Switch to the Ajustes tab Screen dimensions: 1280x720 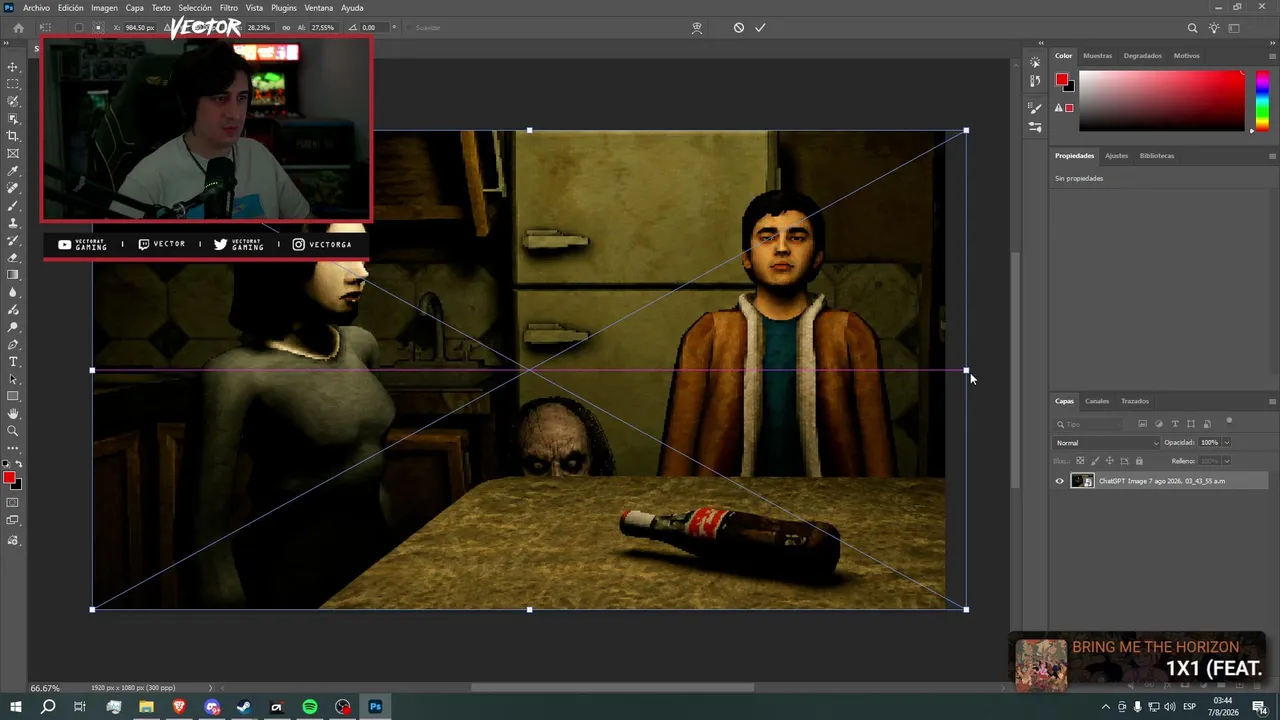coord(1116,156)
